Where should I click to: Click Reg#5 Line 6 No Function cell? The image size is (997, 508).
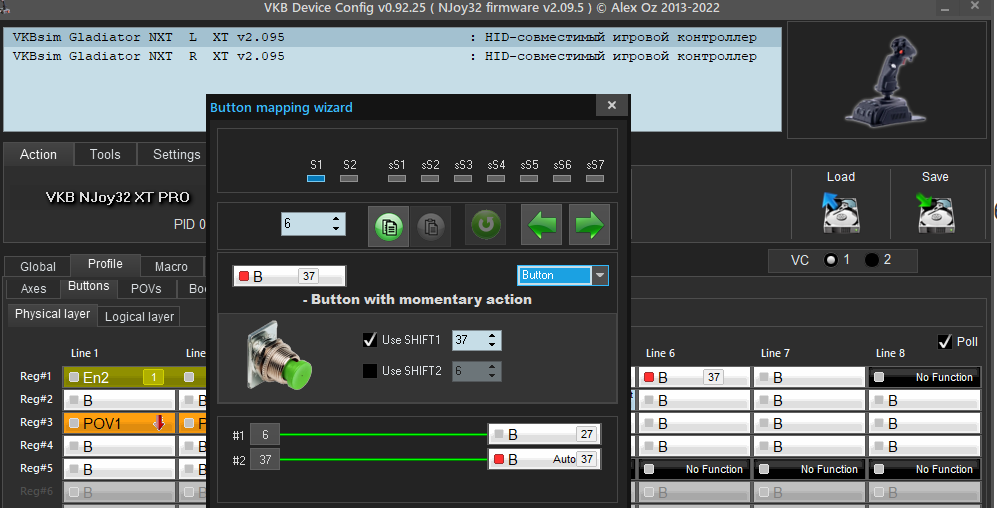[694, 469]
